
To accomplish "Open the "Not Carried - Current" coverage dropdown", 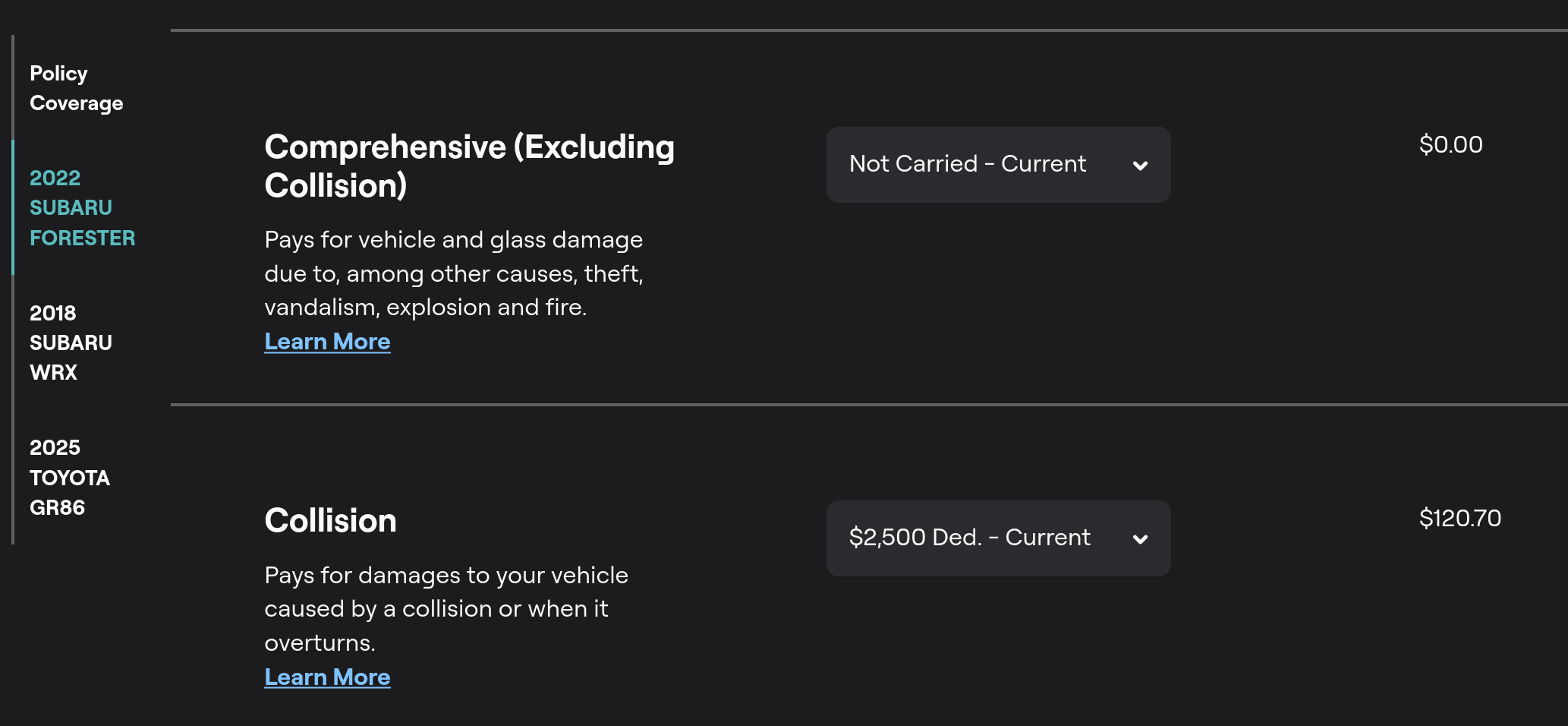I will point(997,165).
